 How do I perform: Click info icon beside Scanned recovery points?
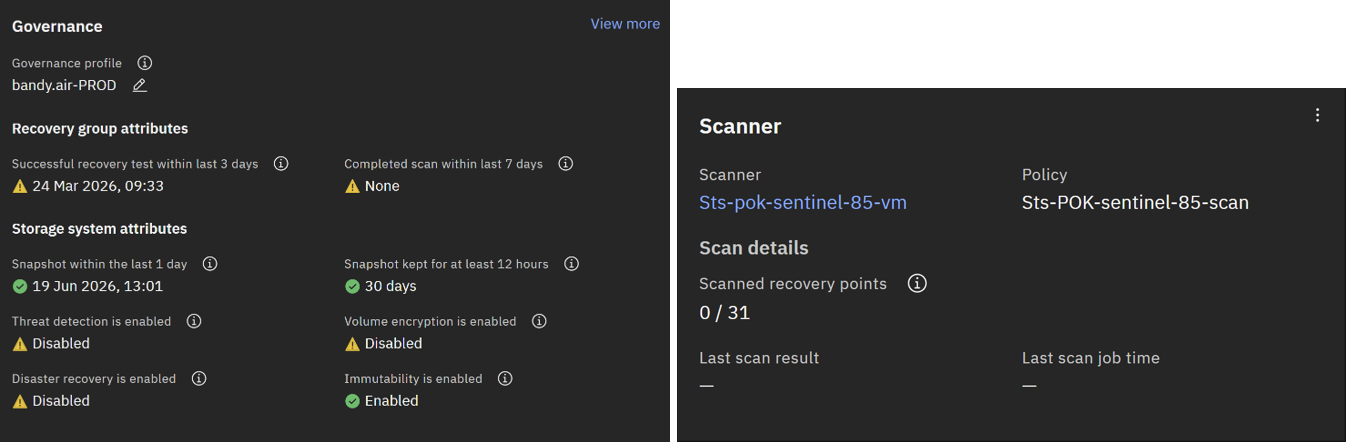point(917,284)
